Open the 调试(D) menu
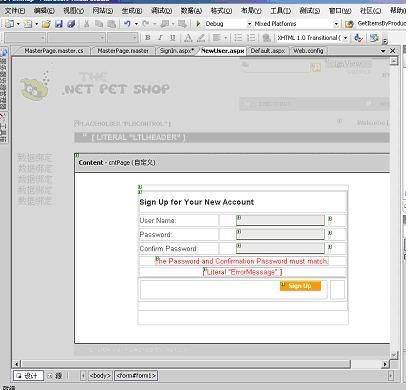408x390 pixels. [x=162, y=11]
